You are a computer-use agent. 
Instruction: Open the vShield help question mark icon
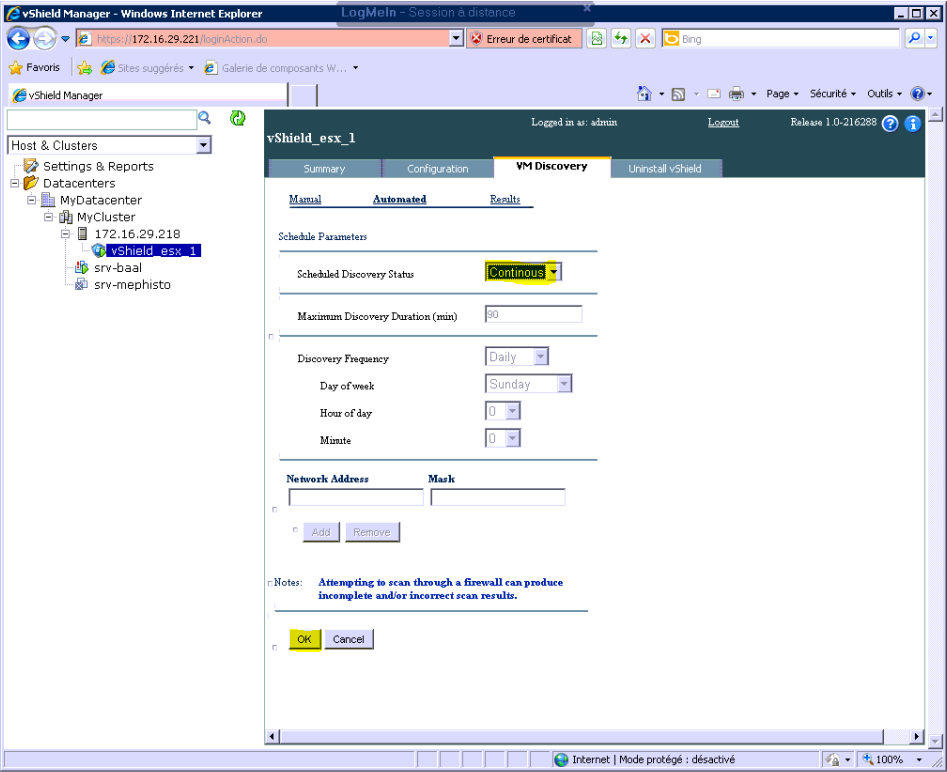[x=890, y=124]
